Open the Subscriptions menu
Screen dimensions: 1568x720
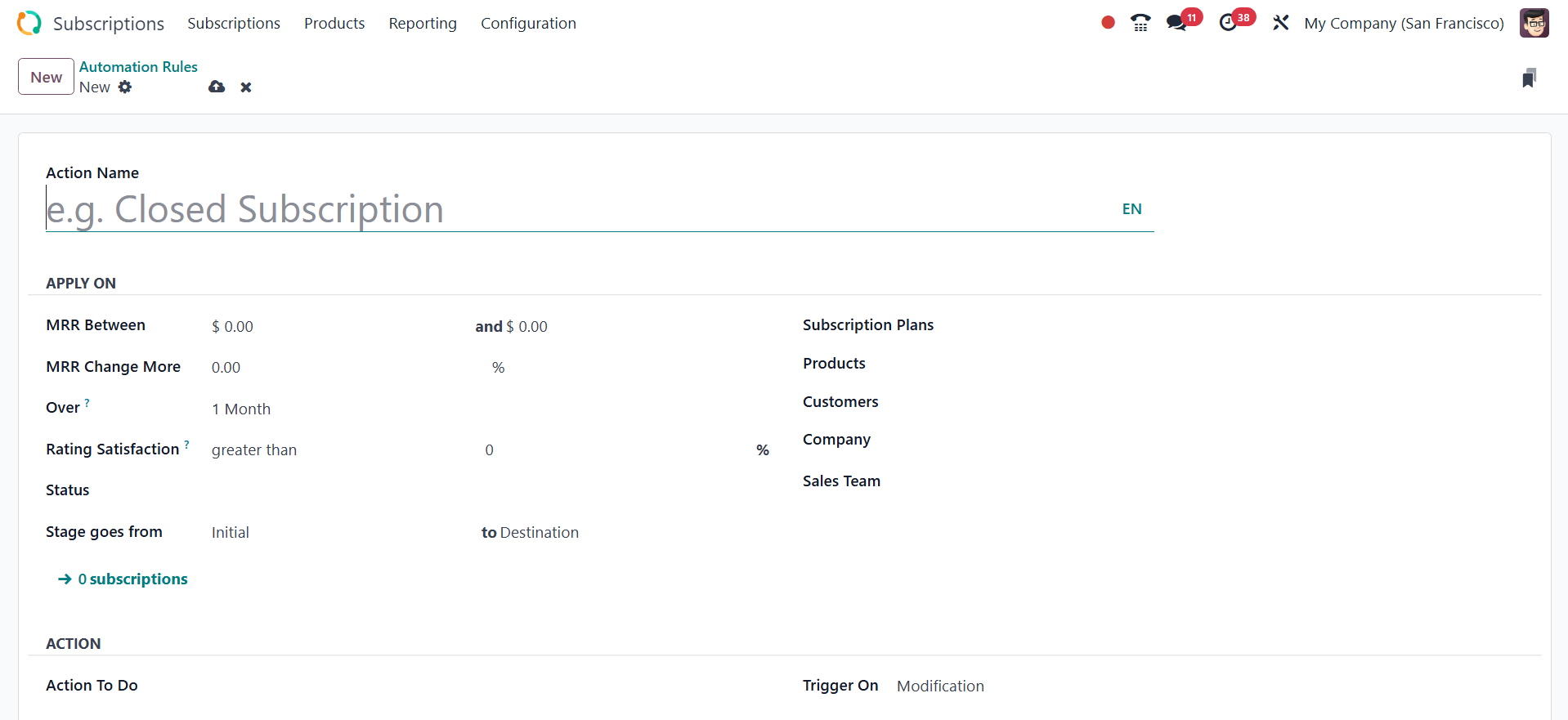coord(234,23)
